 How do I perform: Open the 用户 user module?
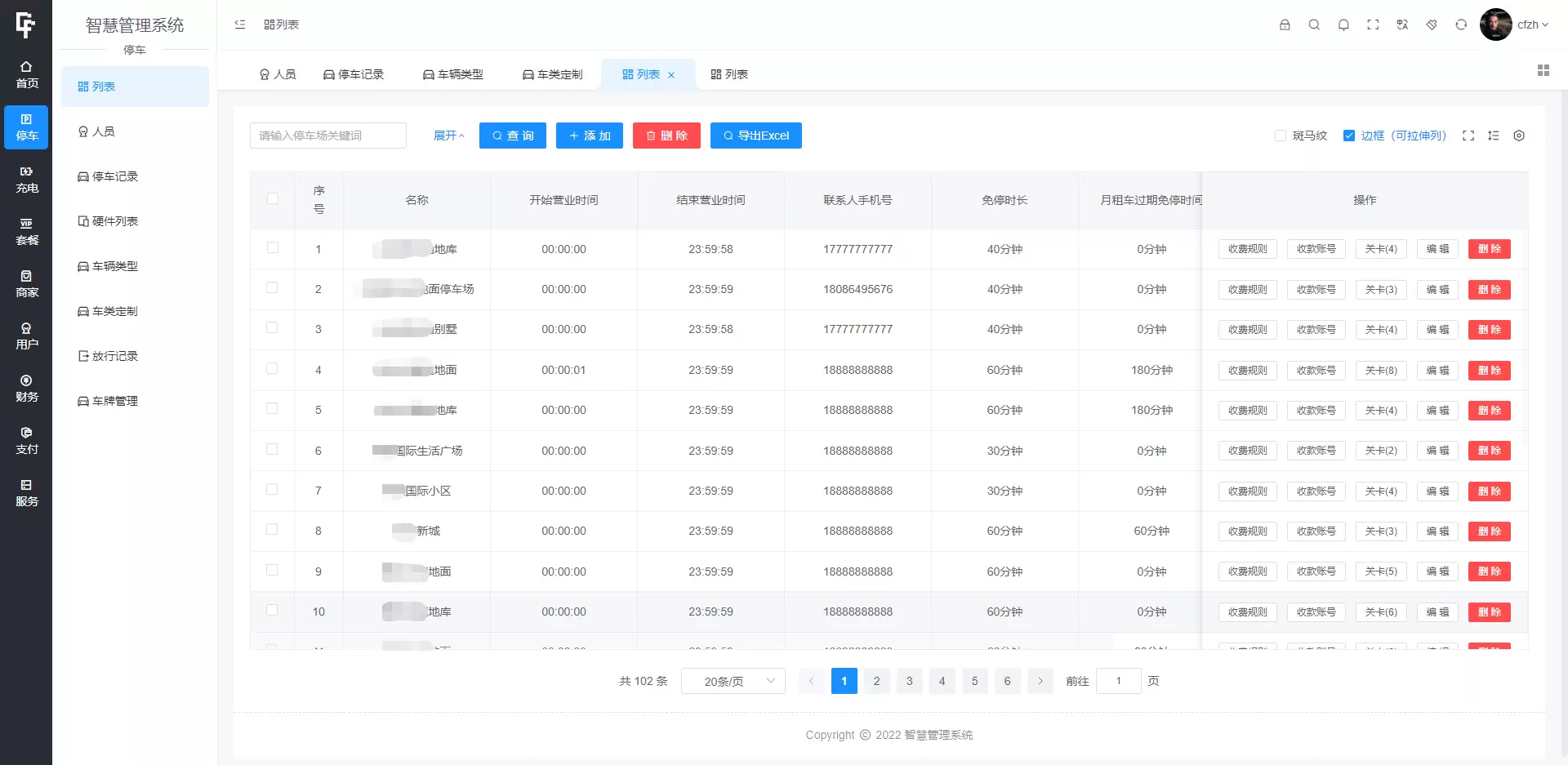point(26,336)
